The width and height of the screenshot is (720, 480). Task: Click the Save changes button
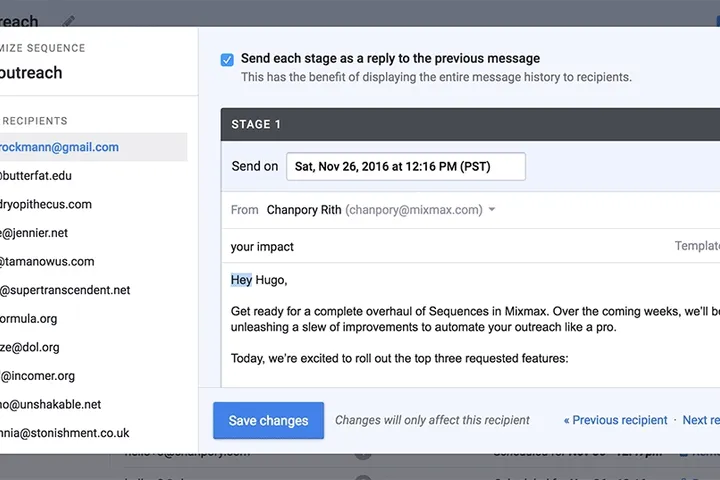[268, 420]
